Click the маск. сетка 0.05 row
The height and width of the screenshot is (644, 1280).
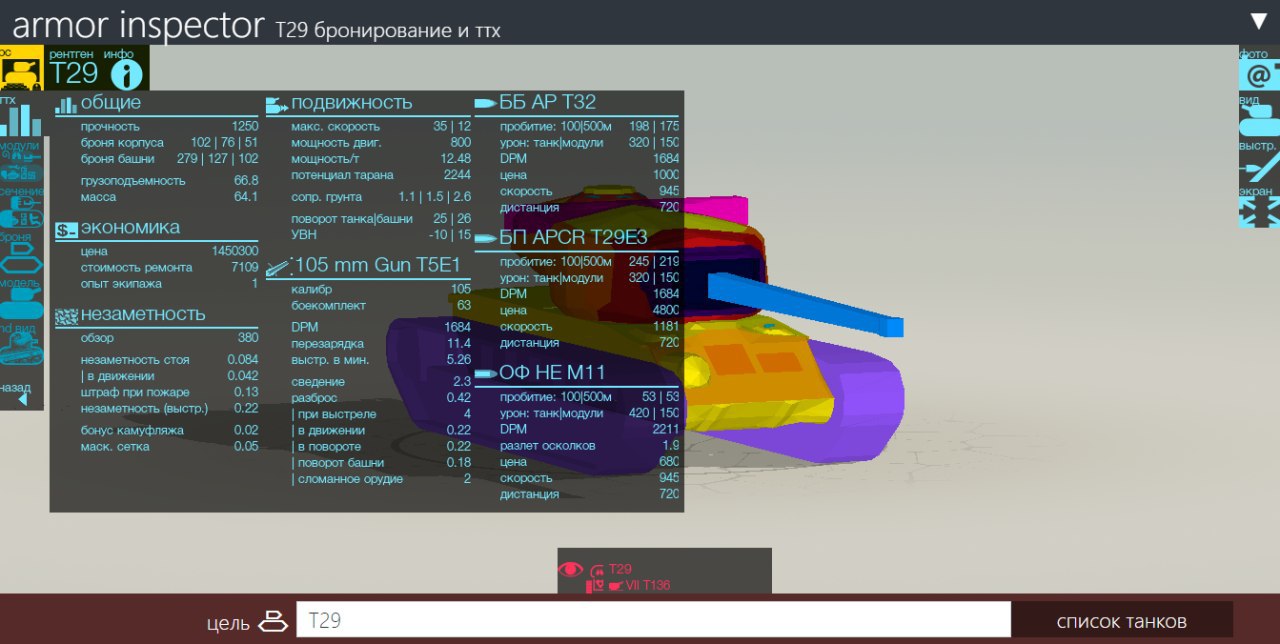point(169,446)
